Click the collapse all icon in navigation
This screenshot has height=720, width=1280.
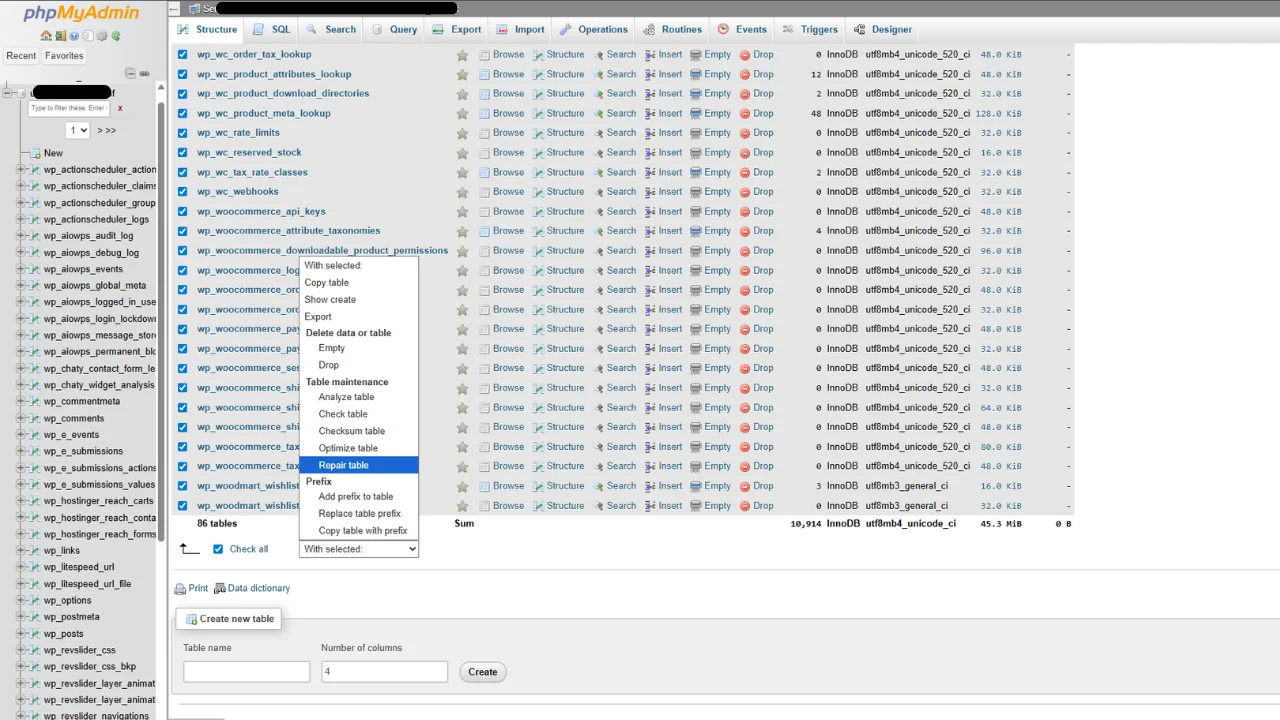pyautogui.click(x=130, y=73)
